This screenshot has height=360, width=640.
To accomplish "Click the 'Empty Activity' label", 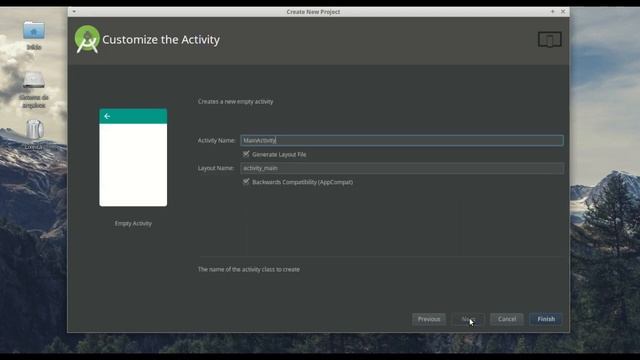I will point(133,224).
